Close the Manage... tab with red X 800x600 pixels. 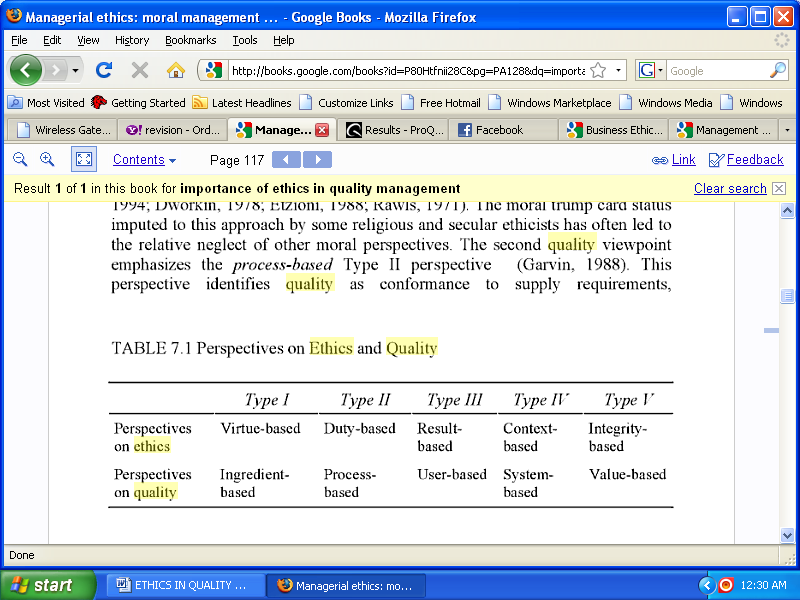pyautogui.click(x=322, y=130)
